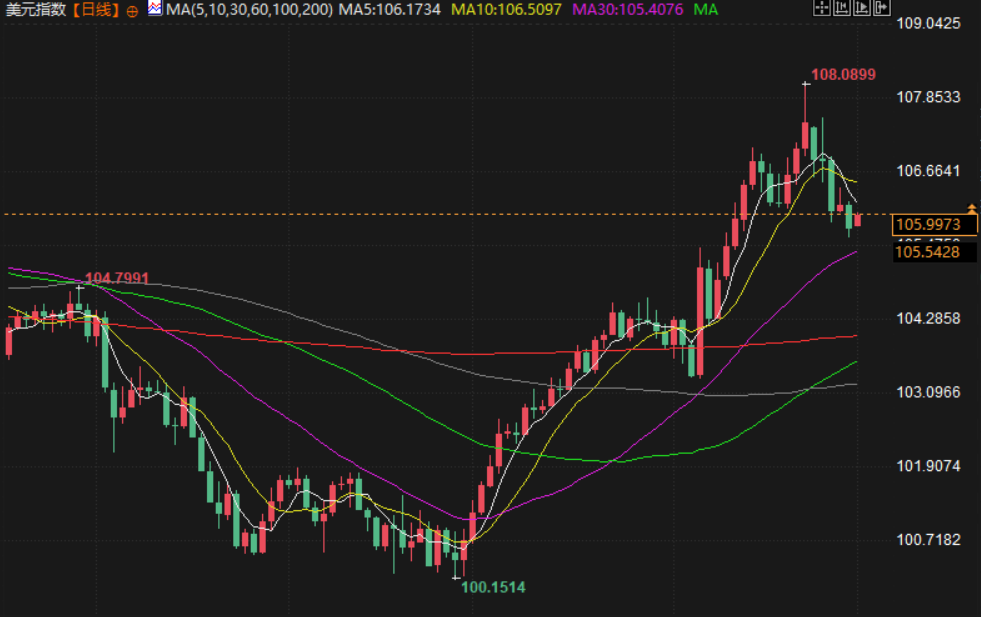Click the 105.5428 price label on axis
This screenshot has height=617, width=981.
click(x=928, y=252)
